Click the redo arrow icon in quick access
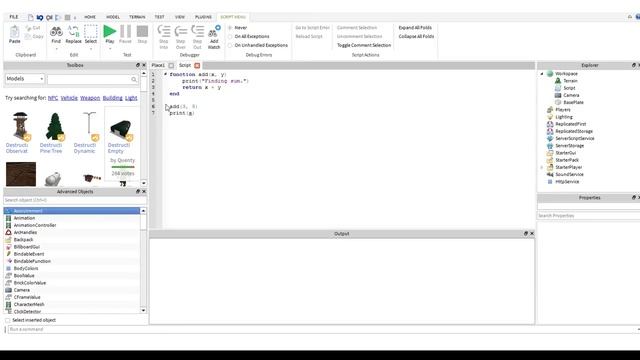 click(49, 17)
